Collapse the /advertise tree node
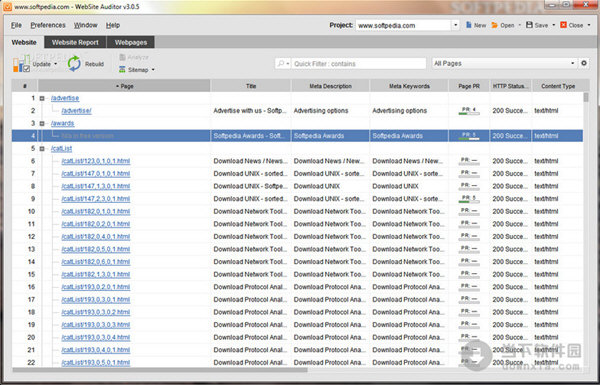Screen dimensions: 600x385 [42, 98]
